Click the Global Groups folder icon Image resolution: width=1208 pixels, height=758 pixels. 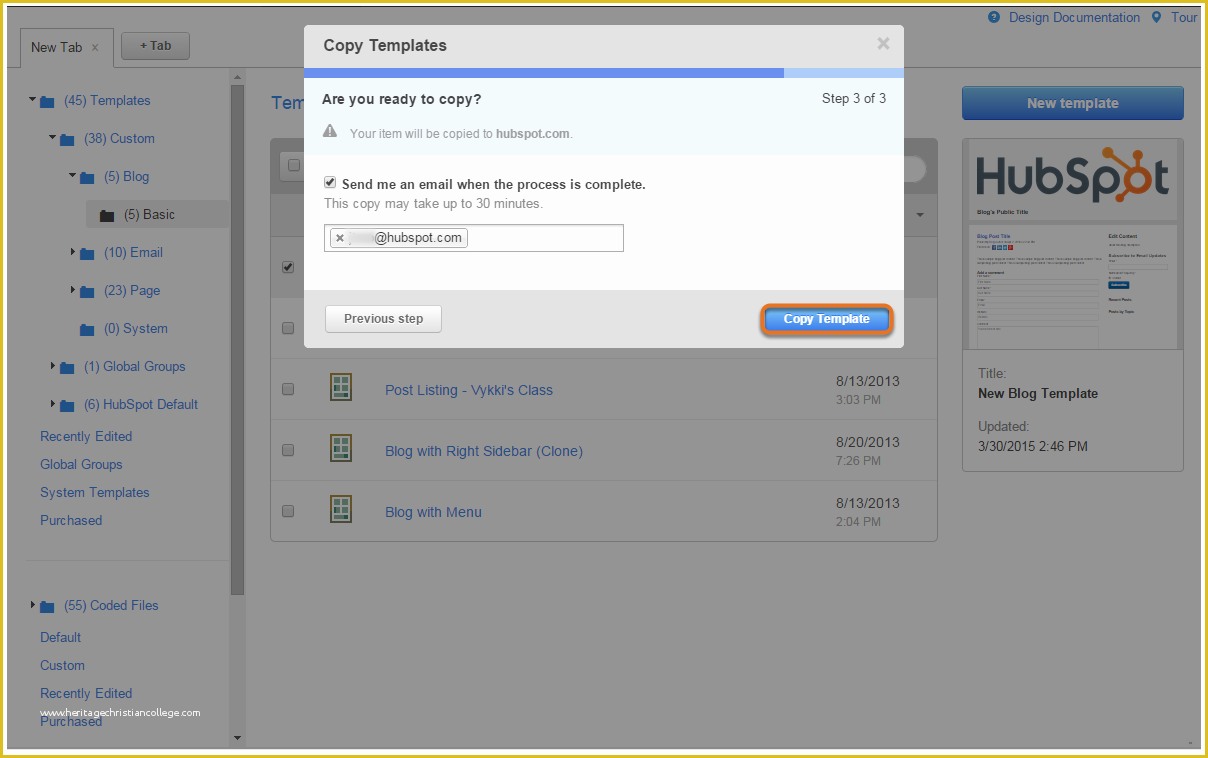(x=67, y=367)
